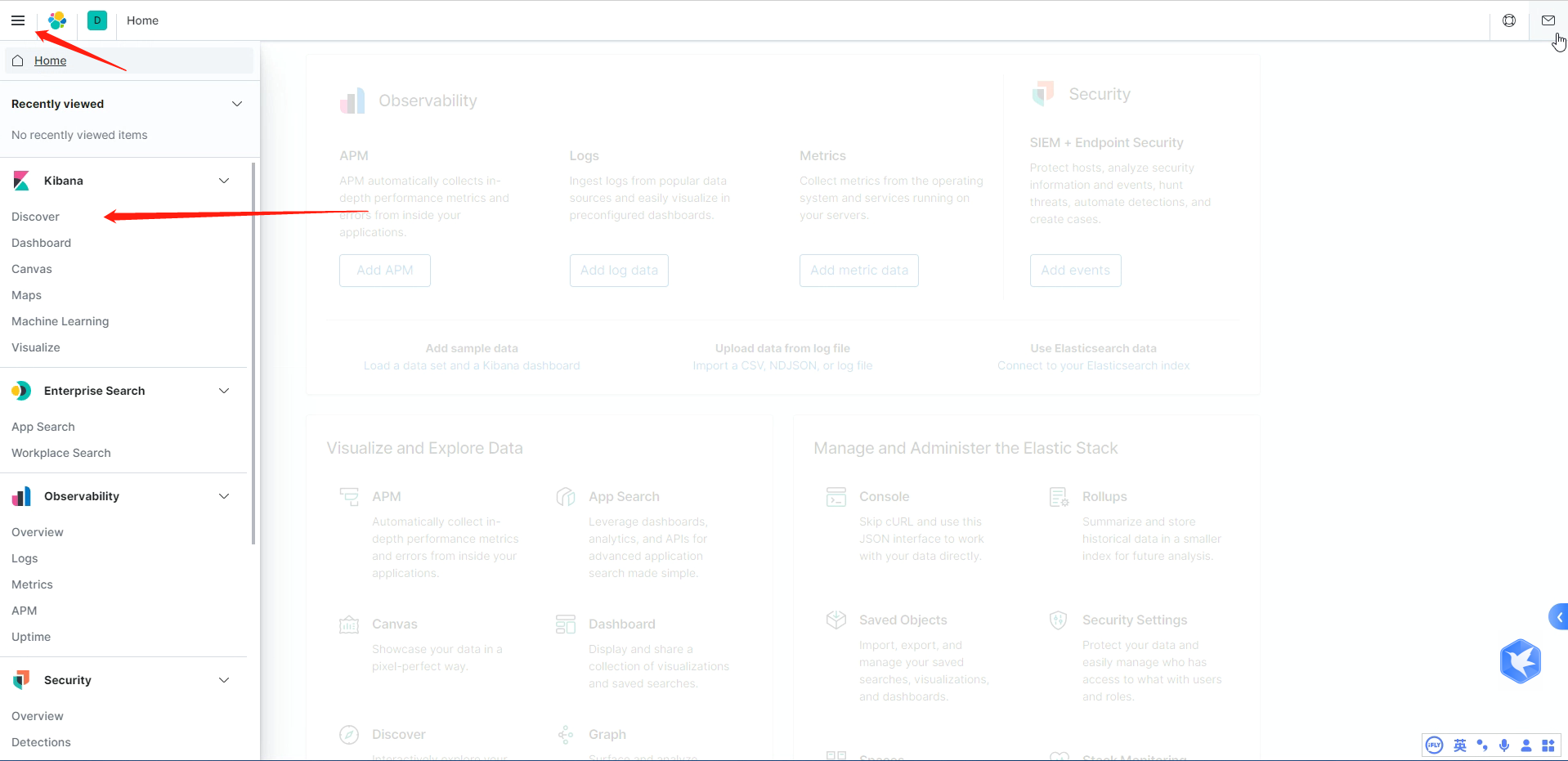
Task: Open Dashboard in Kibana menu
Action: pyautogui.click(x=41, y=243)
